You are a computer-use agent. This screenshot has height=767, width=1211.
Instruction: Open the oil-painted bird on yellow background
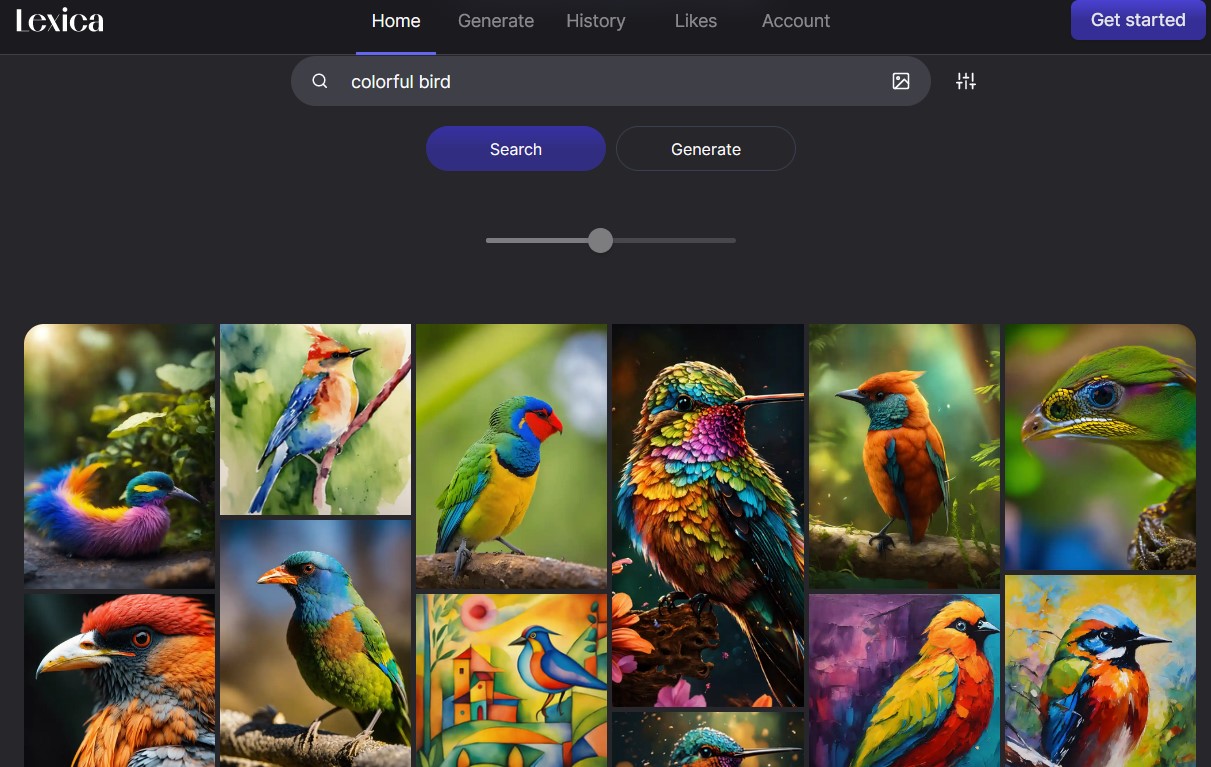1100,671
